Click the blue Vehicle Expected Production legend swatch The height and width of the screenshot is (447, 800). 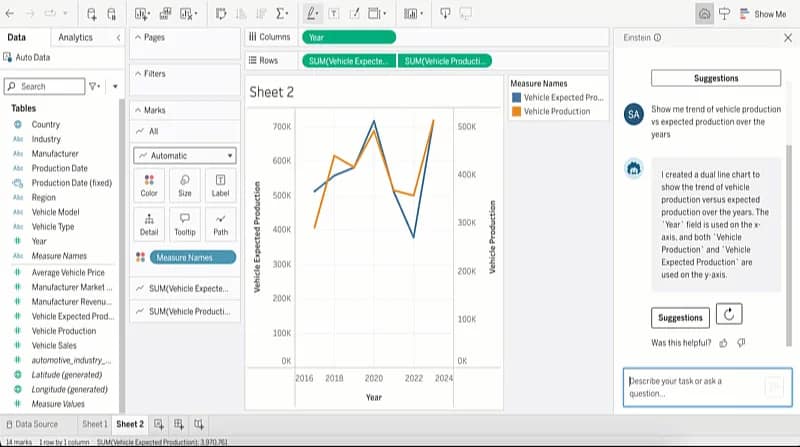516,98
